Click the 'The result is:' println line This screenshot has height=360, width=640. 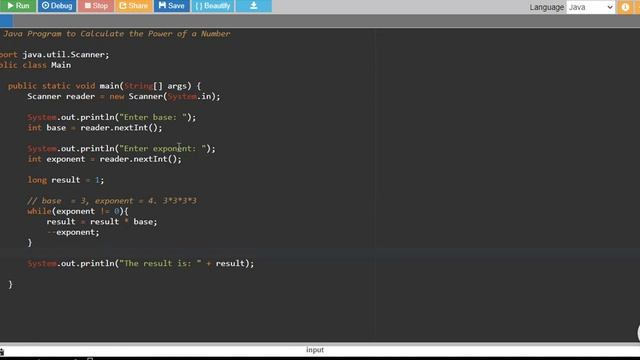[x=141, y=263]
